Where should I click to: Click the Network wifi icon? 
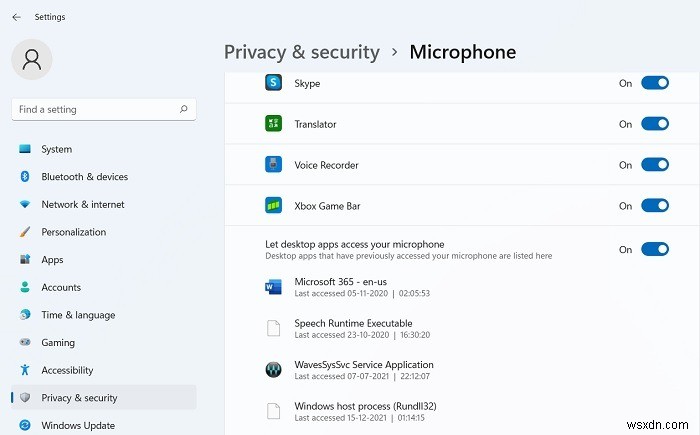coord(25,204)
